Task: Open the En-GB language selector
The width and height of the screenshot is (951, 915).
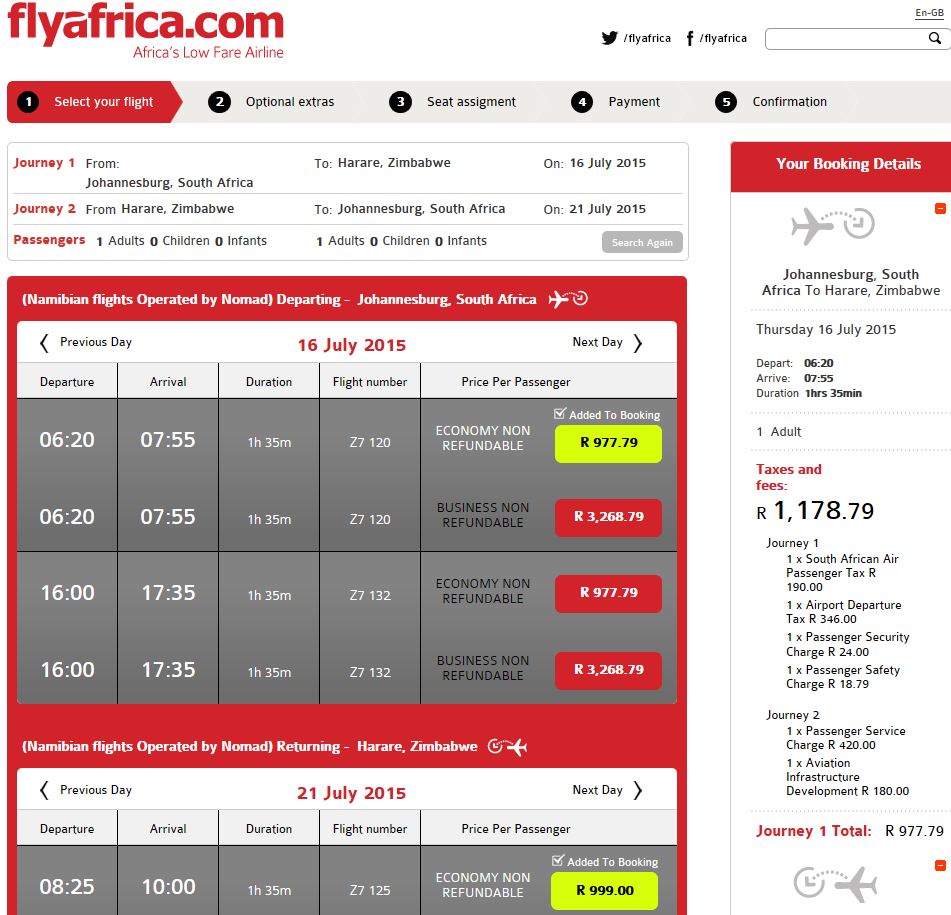Action: point(929,13)
